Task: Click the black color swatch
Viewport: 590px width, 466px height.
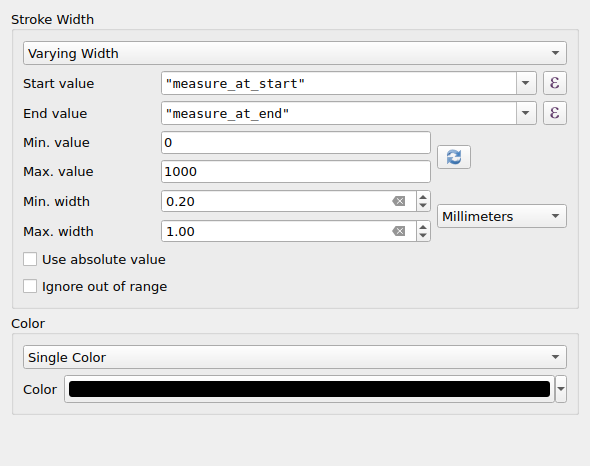Action: pyautogui.click(x=309, y=389)
